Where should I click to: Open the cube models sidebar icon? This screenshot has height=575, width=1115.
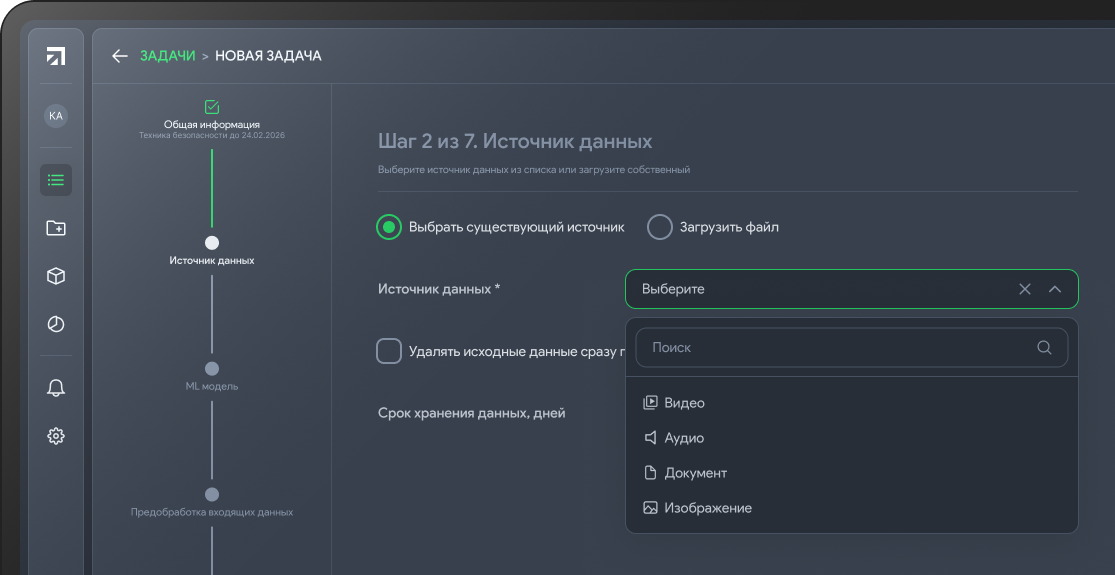click(x=56, y=276)
